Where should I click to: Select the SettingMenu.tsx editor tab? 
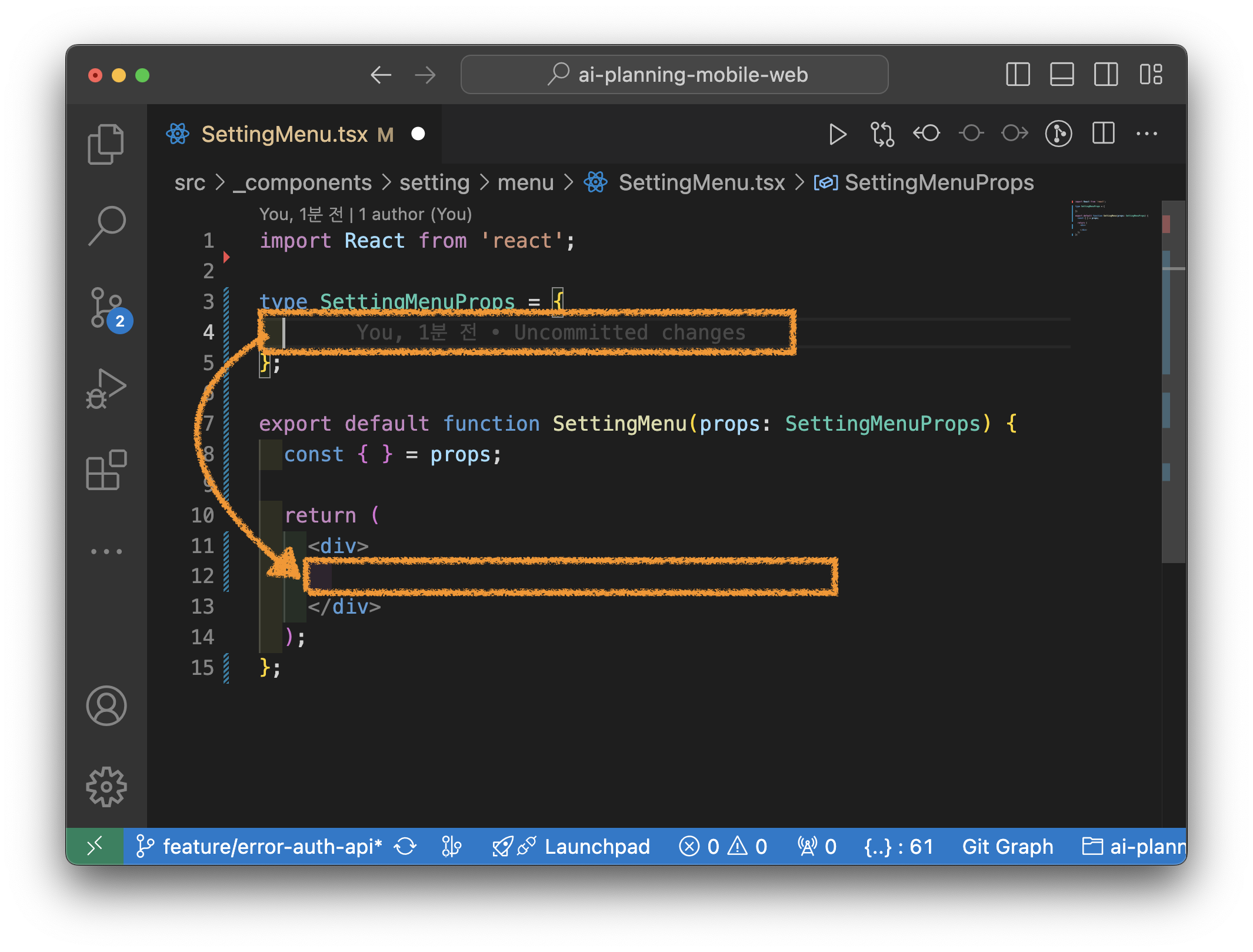tap(285, 135)
